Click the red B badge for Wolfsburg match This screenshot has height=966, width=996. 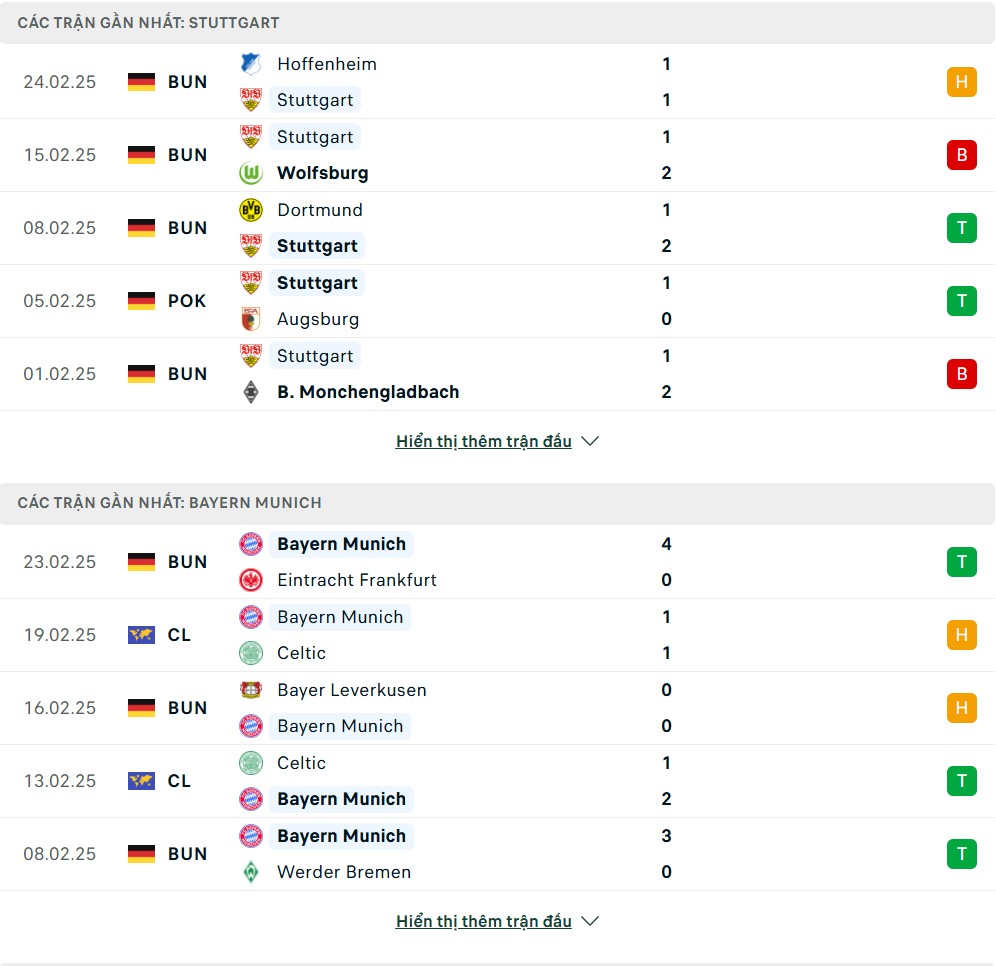pos(961,155)
